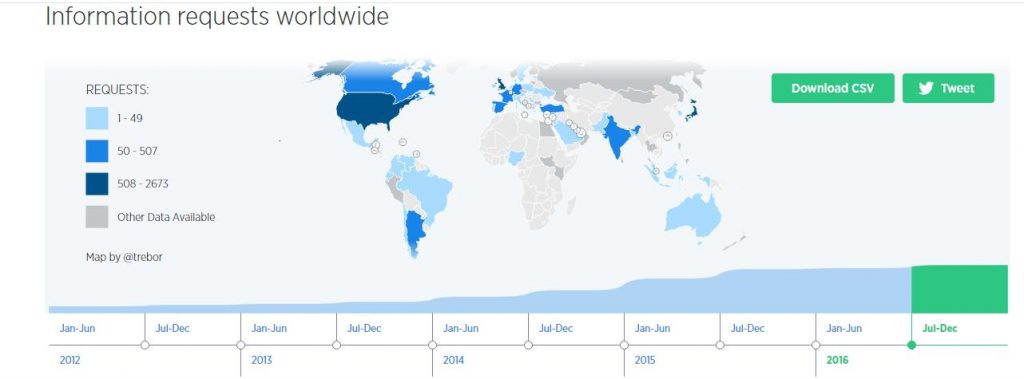Select the Jul-Dec 2013 period

[364, 328]
